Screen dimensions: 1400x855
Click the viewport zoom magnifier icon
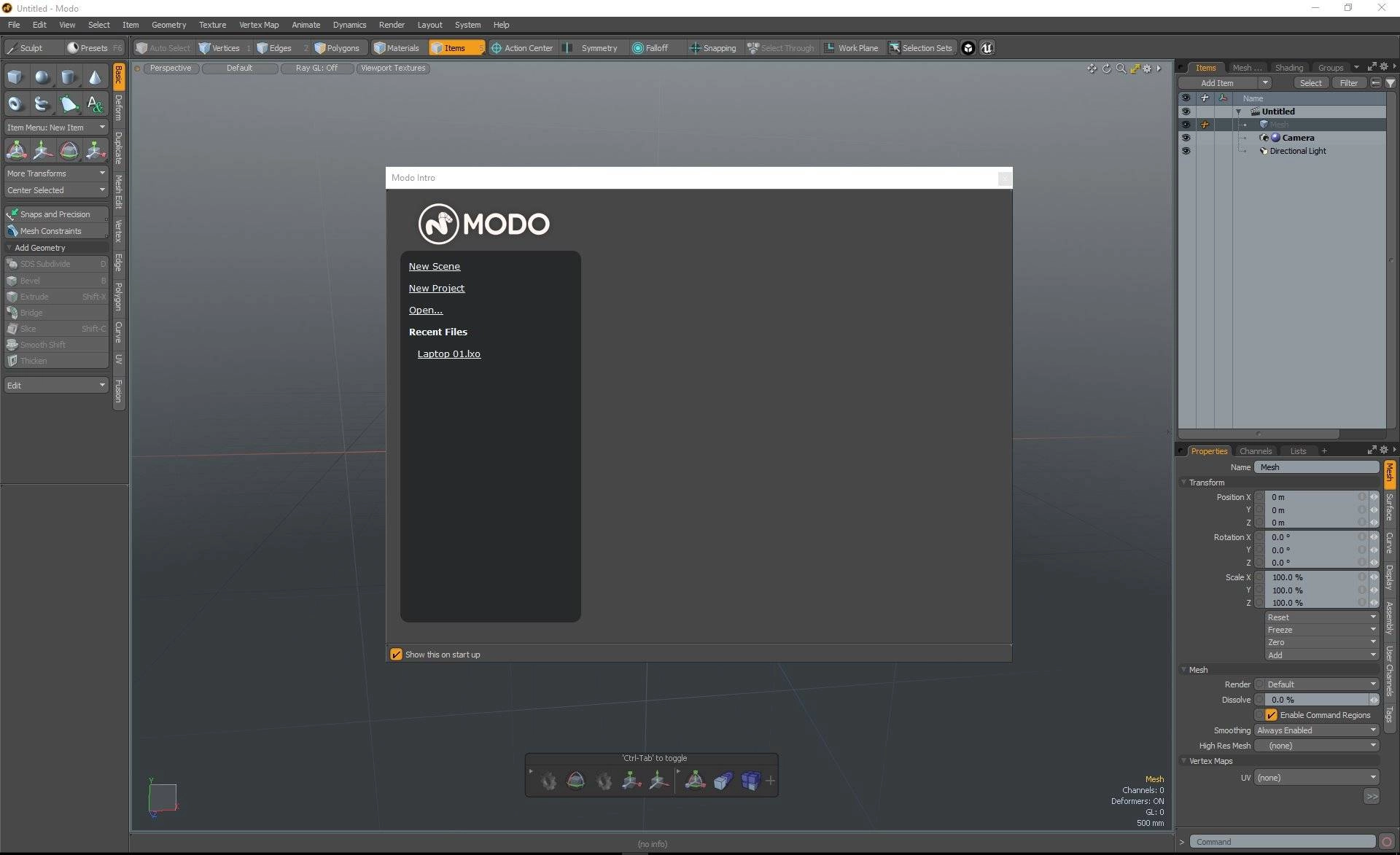point(1121,69)
